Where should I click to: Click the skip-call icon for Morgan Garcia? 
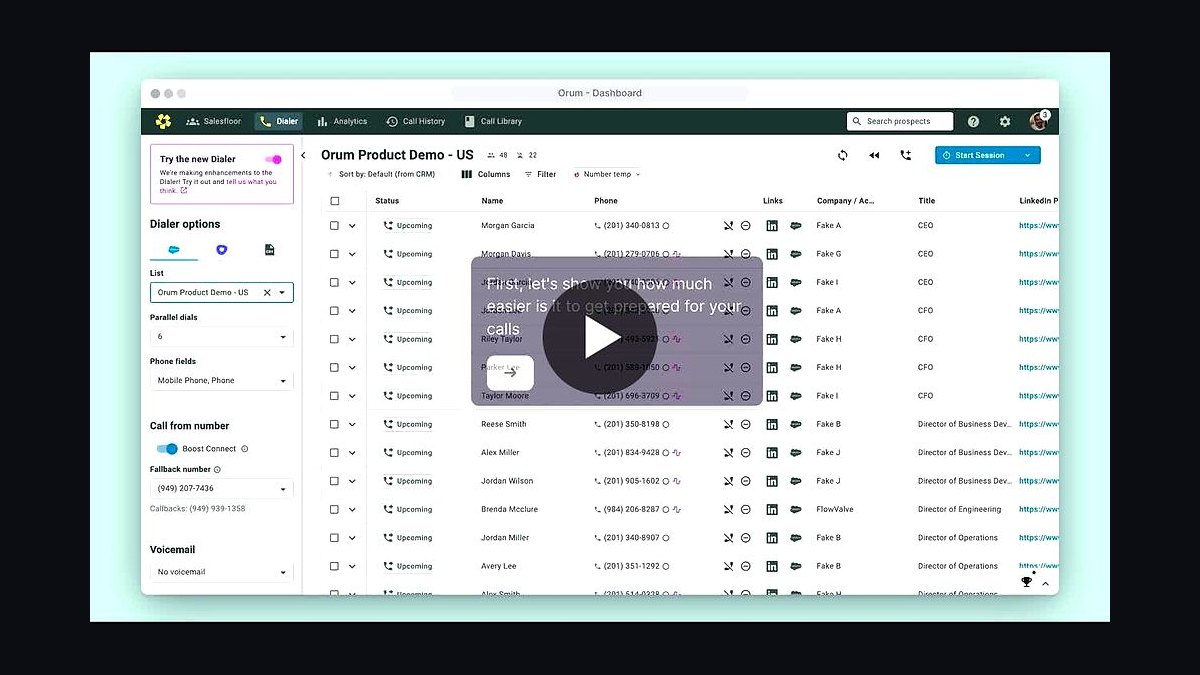pos(728,226)
